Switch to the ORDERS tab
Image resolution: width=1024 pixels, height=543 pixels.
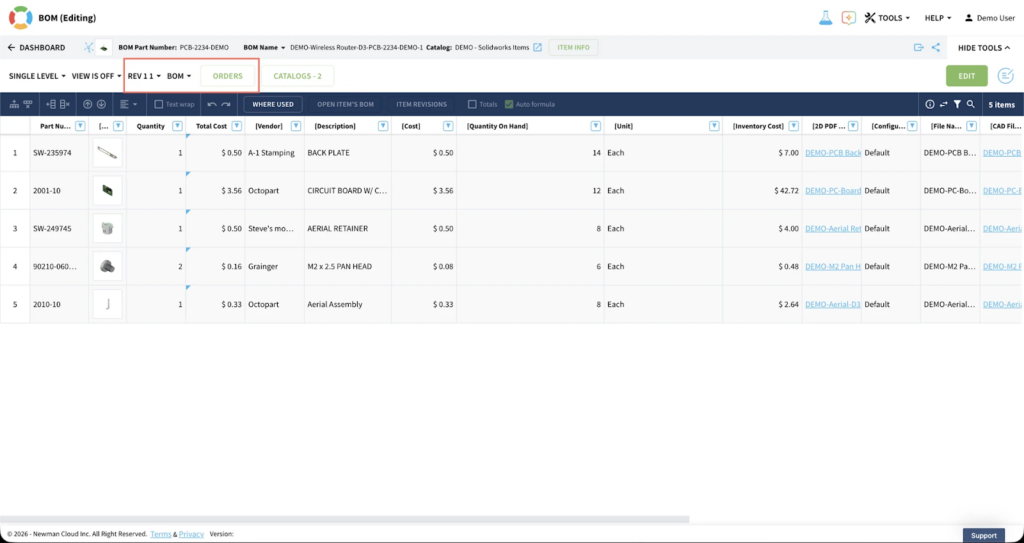point(228,76)
